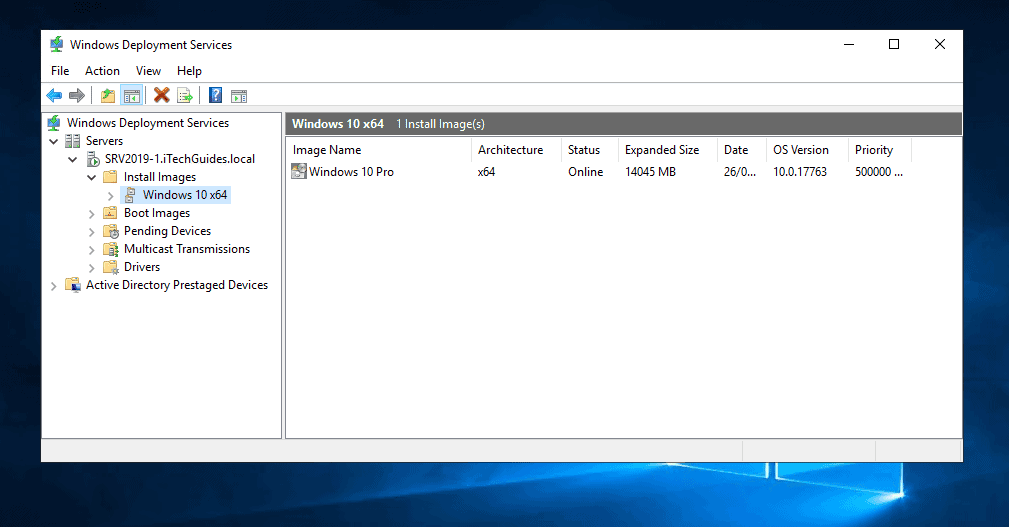Open the Help toolbar icon
Screen dimensions: 1009x527
[x=216, y=95]
